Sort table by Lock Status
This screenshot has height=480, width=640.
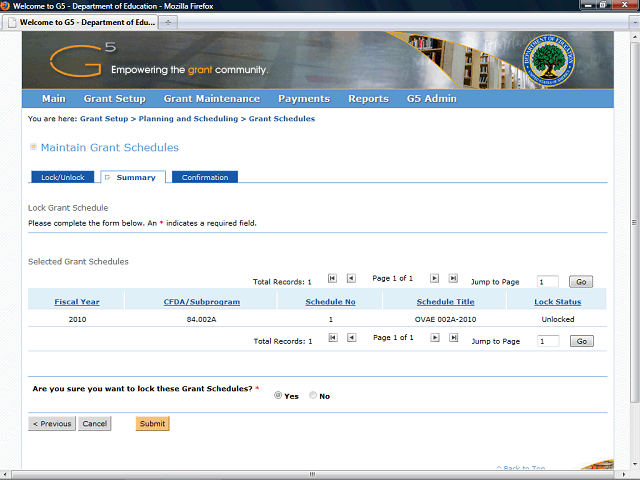558,302
